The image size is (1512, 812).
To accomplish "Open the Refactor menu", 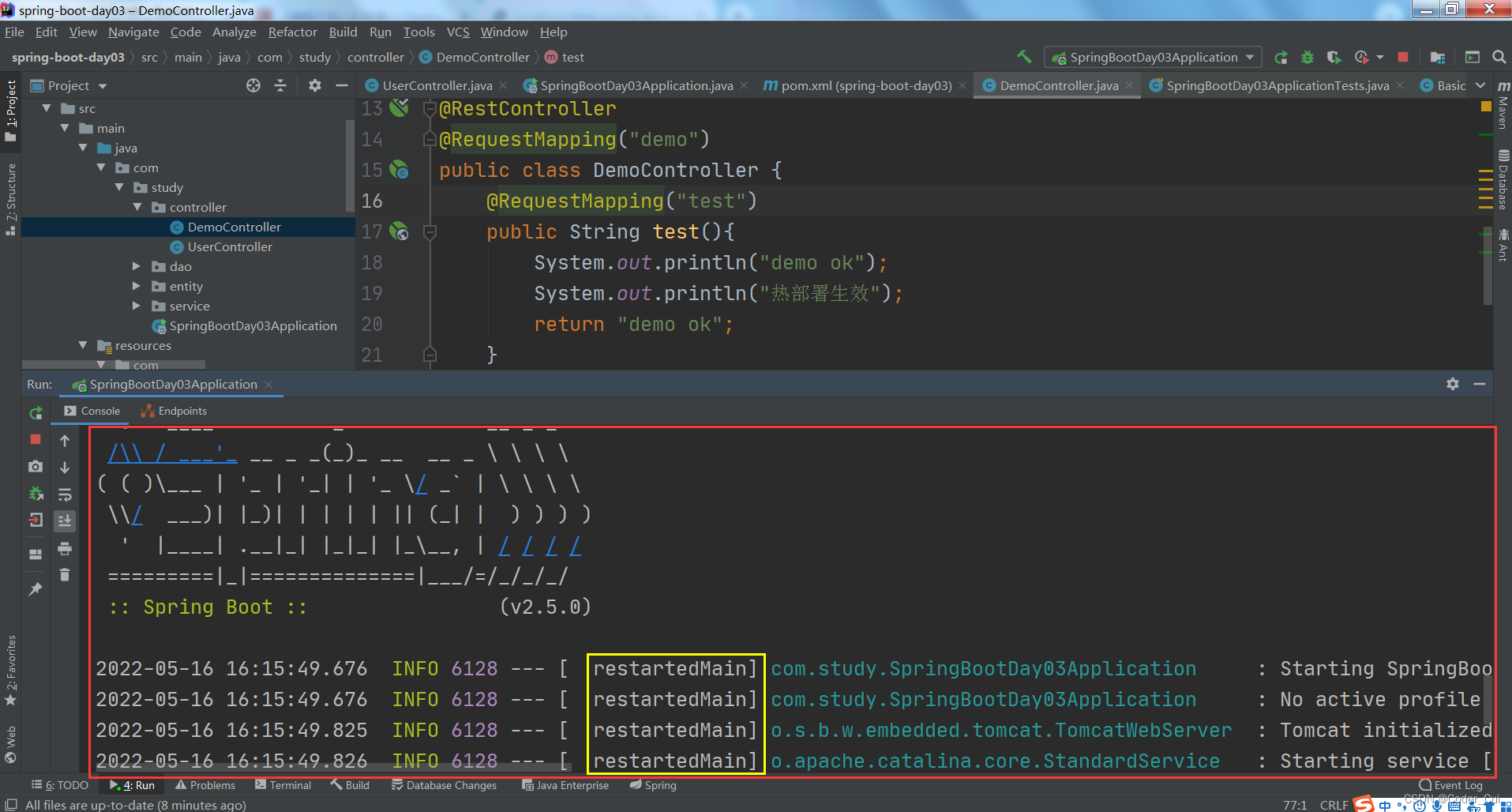I will pos(292,32).
